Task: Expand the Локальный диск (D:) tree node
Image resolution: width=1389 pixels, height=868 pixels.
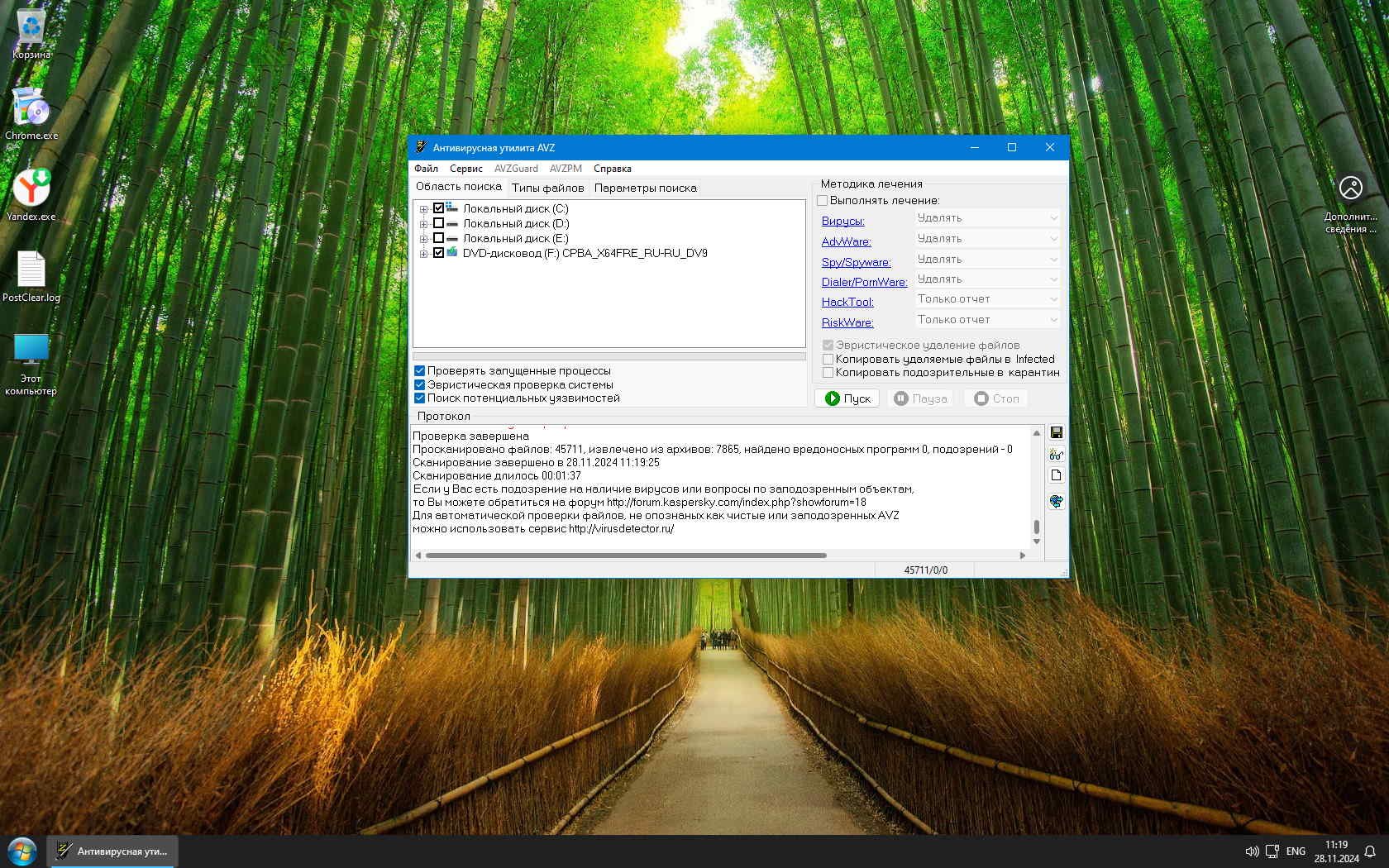Action: click(x=423, y=224)
